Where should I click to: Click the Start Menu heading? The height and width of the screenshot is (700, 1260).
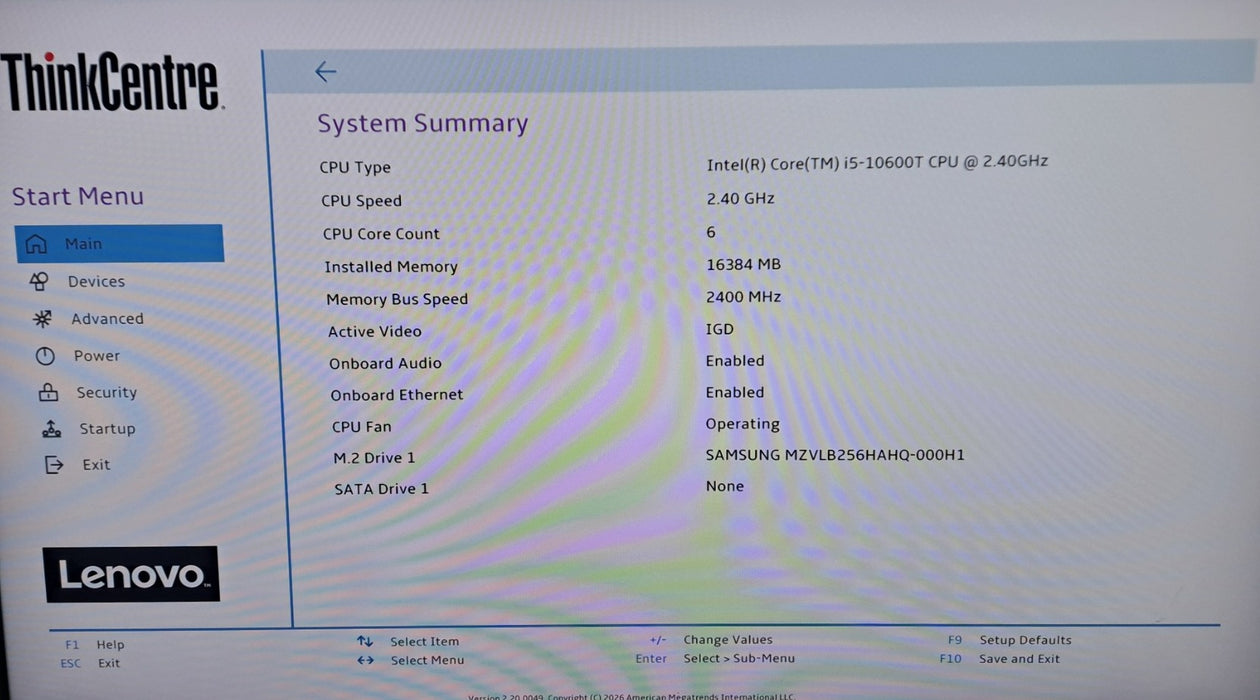click(78, 196)
